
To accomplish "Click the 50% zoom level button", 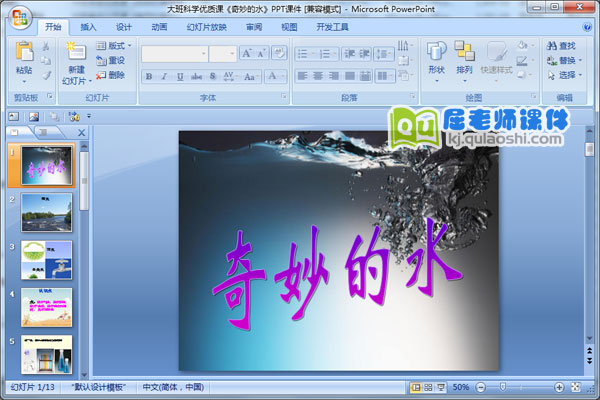I will pyautogui.click(x=461, y=387).
